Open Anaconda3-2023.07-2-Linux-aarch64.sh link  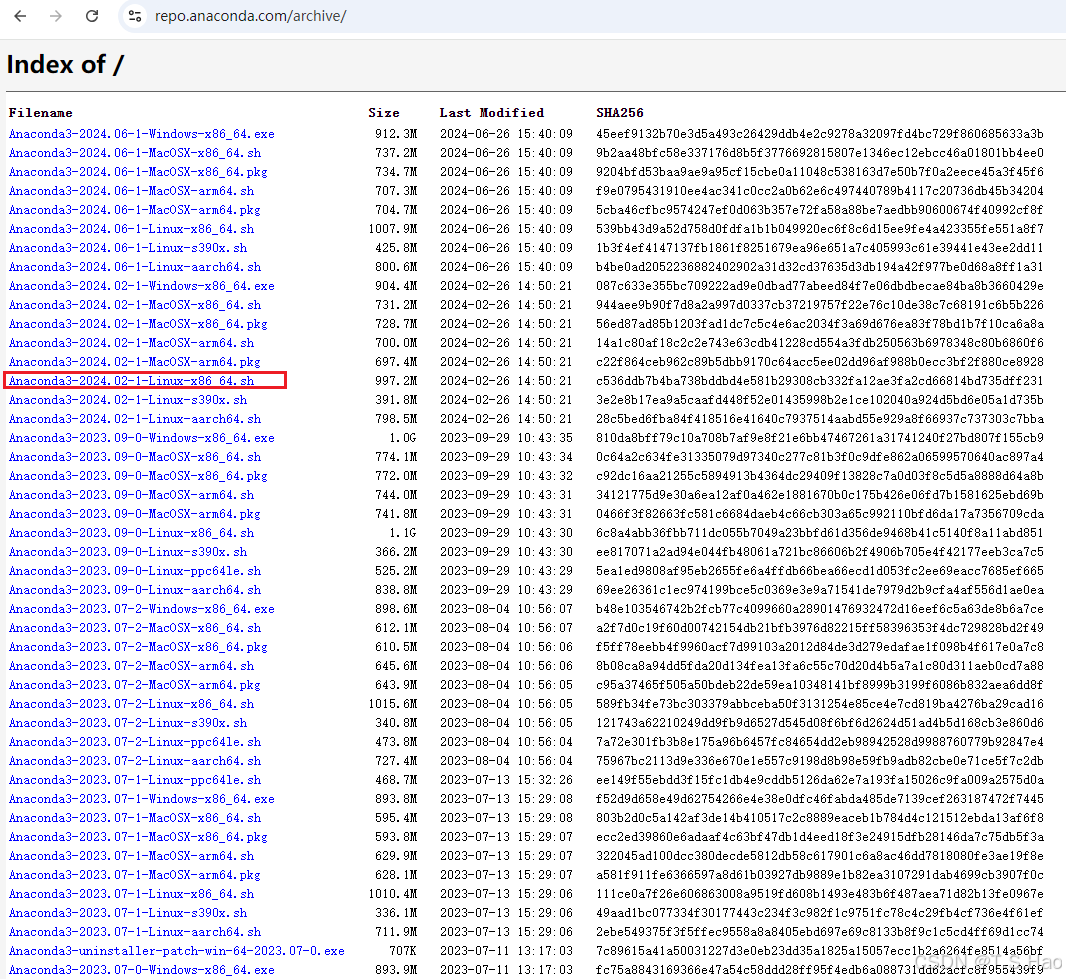(x=135, y=762)
